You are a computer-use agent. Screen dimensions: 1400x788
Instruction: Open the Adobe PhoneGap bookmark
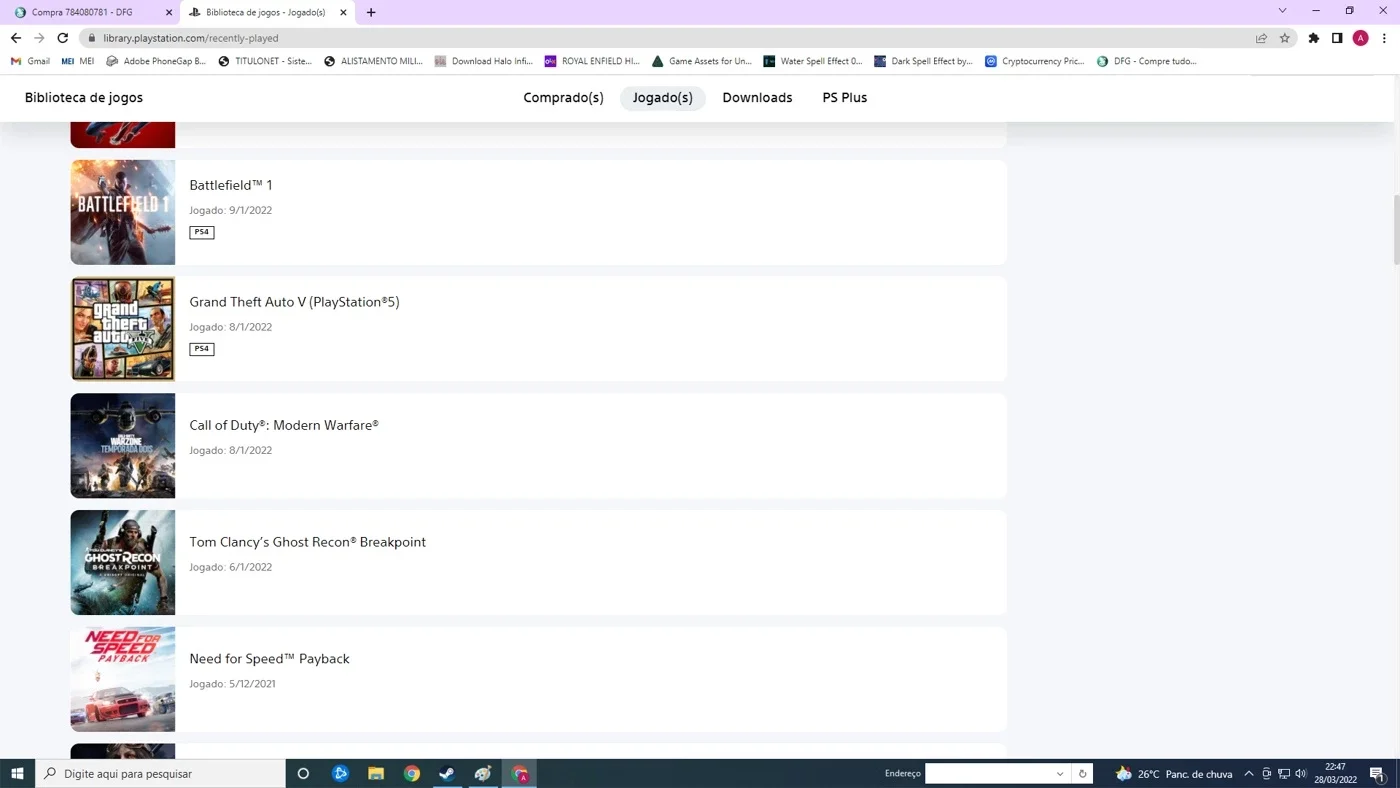pyautogui.click(x=156, y=61)
